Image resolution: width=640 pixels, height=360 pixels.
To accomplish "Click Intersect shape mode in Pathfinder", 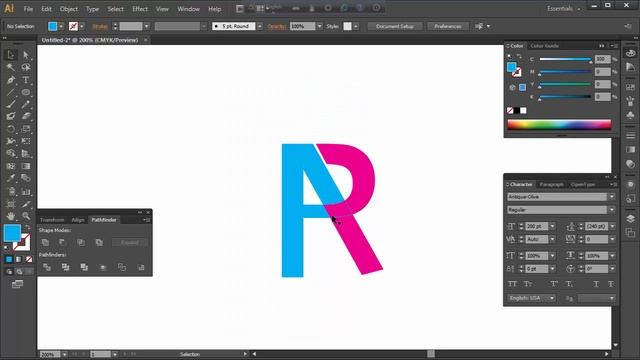I will point(81,242).
